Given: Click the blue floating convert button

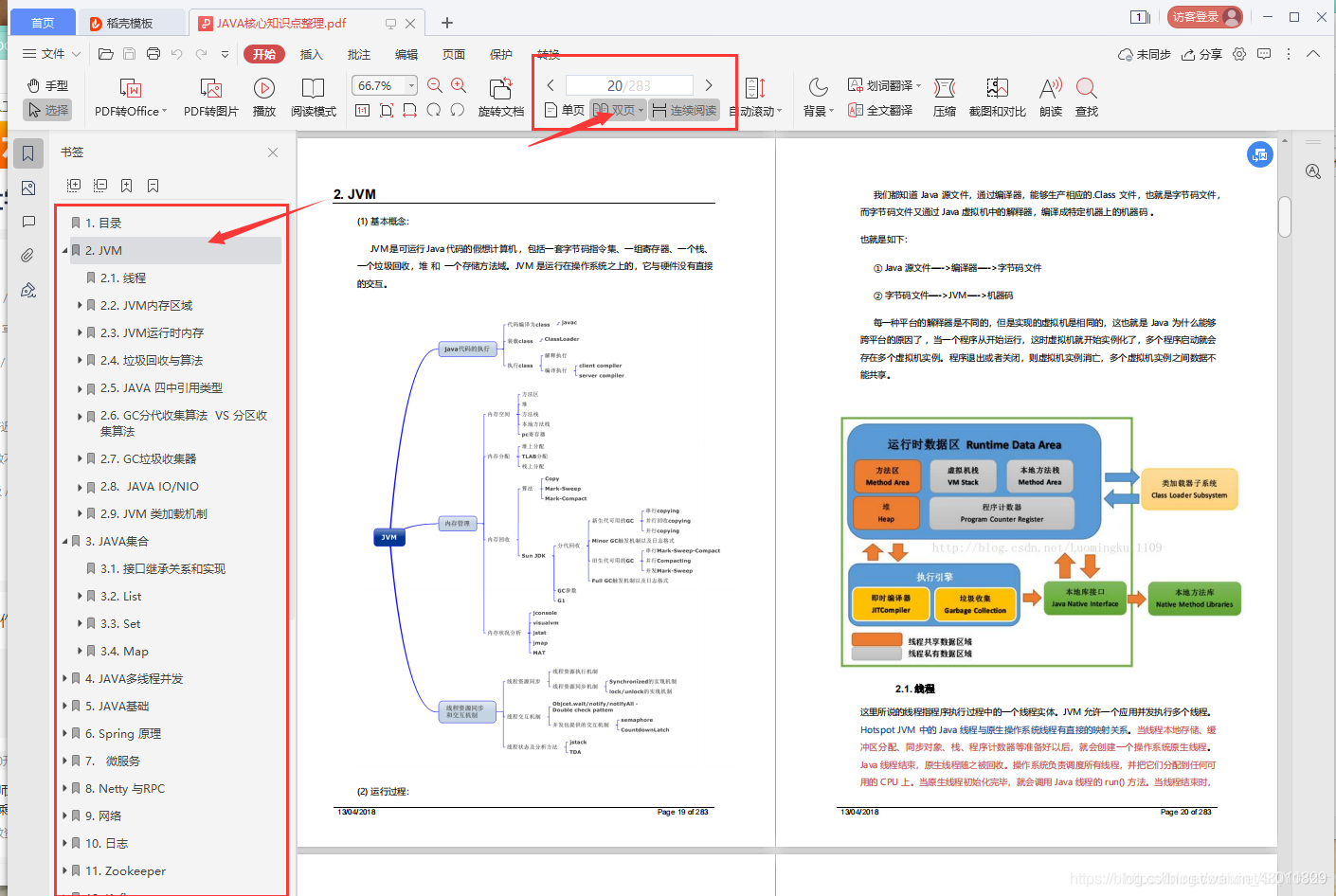Looking at the screenshot, I should tap(1259, 154).
